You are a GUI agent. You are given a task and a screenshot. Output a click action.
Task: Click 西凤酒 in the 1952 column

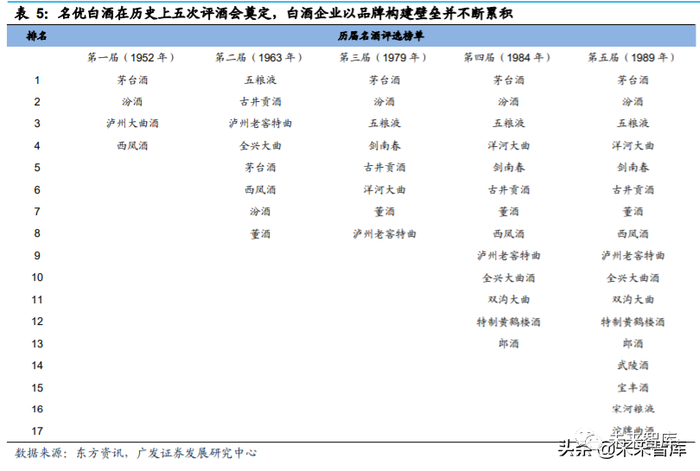click(x=132, y=146)
